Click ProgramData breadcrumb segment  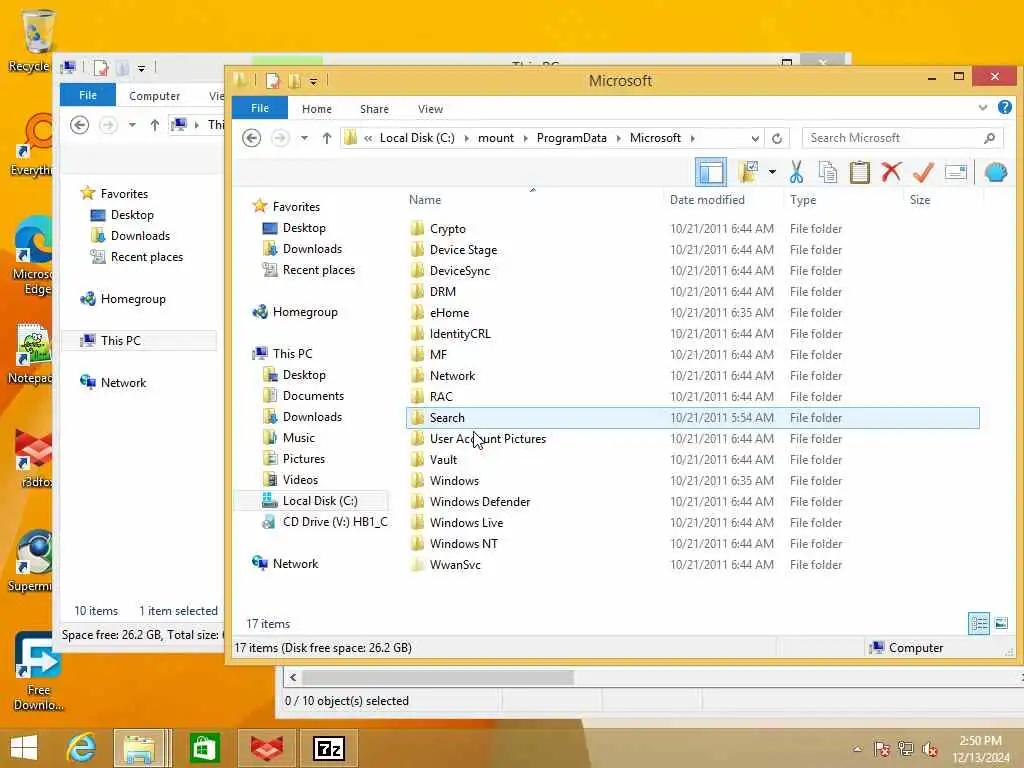pos(571,138)
